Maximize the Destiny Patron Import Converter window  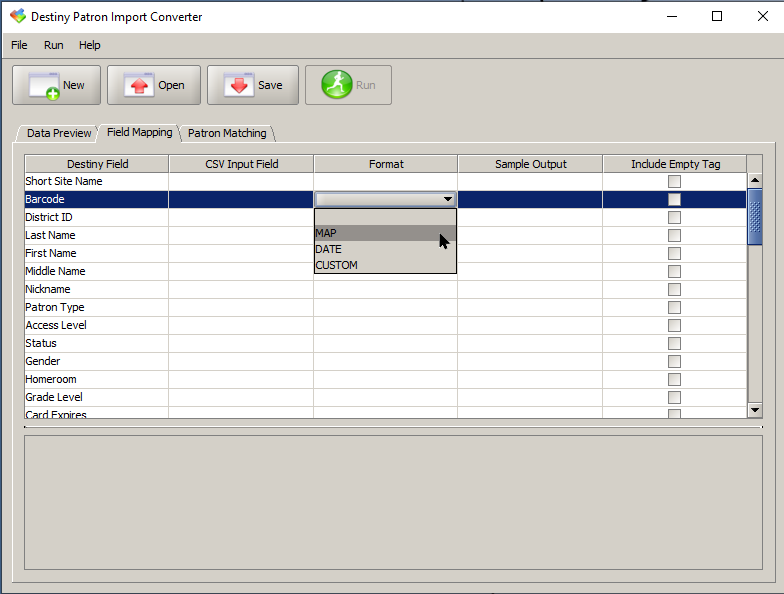click(717, 16)
